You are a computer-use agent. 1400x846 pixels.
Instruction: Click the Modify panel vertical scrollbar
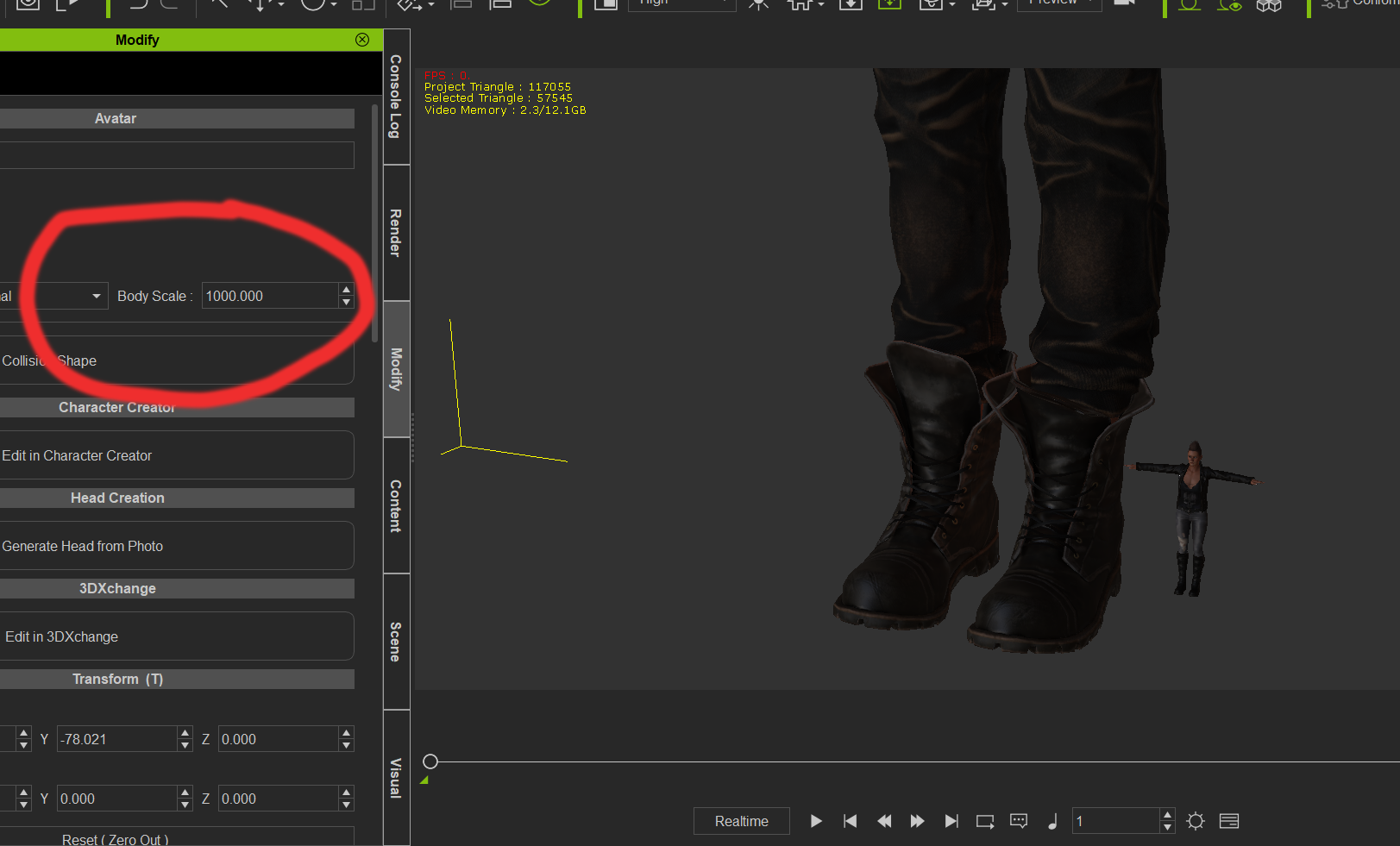[x=374, y=224]
